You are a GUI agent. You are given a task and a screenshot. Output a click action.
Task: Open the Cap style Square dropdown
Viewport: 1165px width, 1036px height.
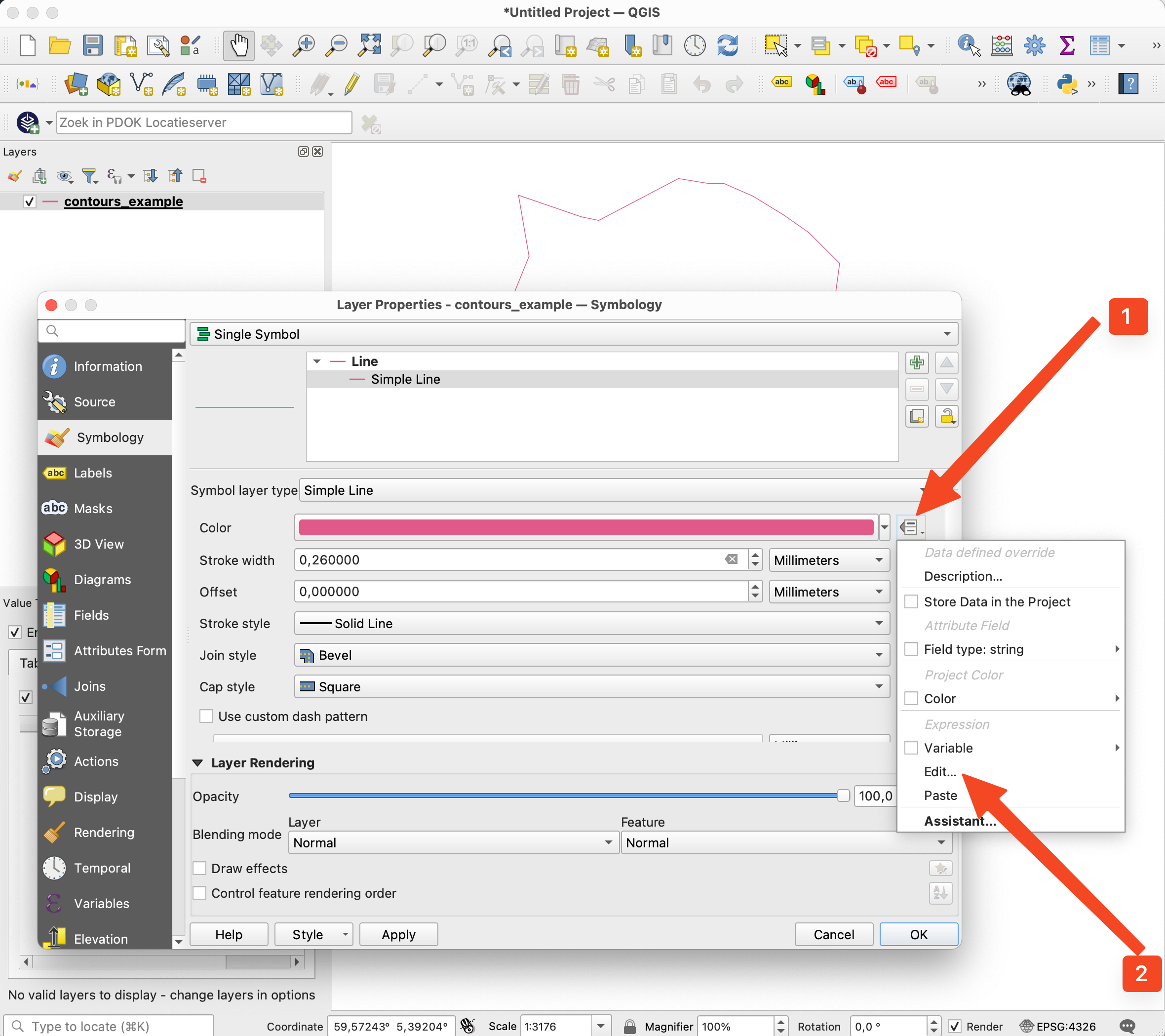591,686
